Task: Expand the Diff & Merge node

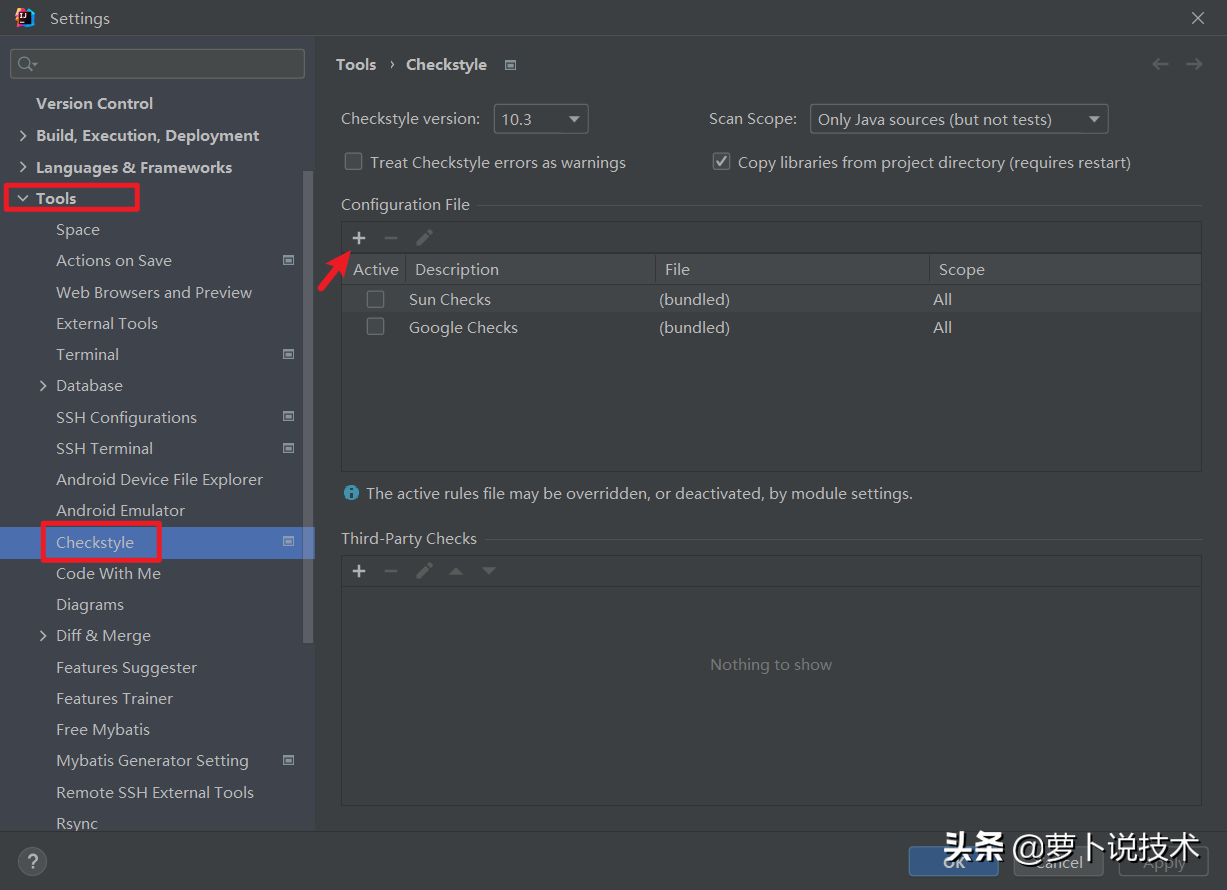Action: click(43, 635)
